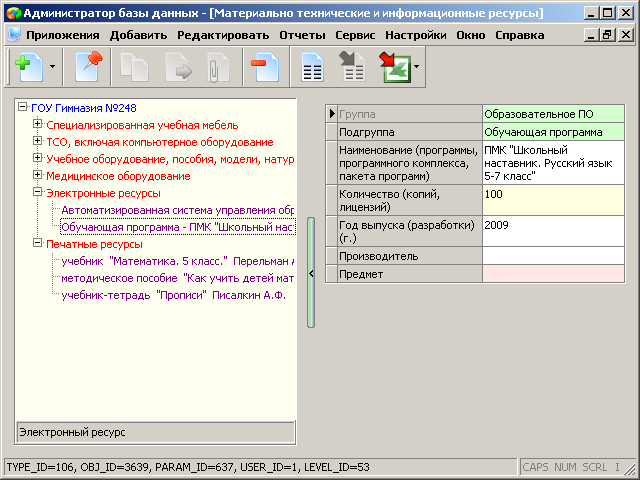Click the green splitter collapse handle
This screenshot has width=640, height=480.
pyautogui.click(x=311, y=273)
